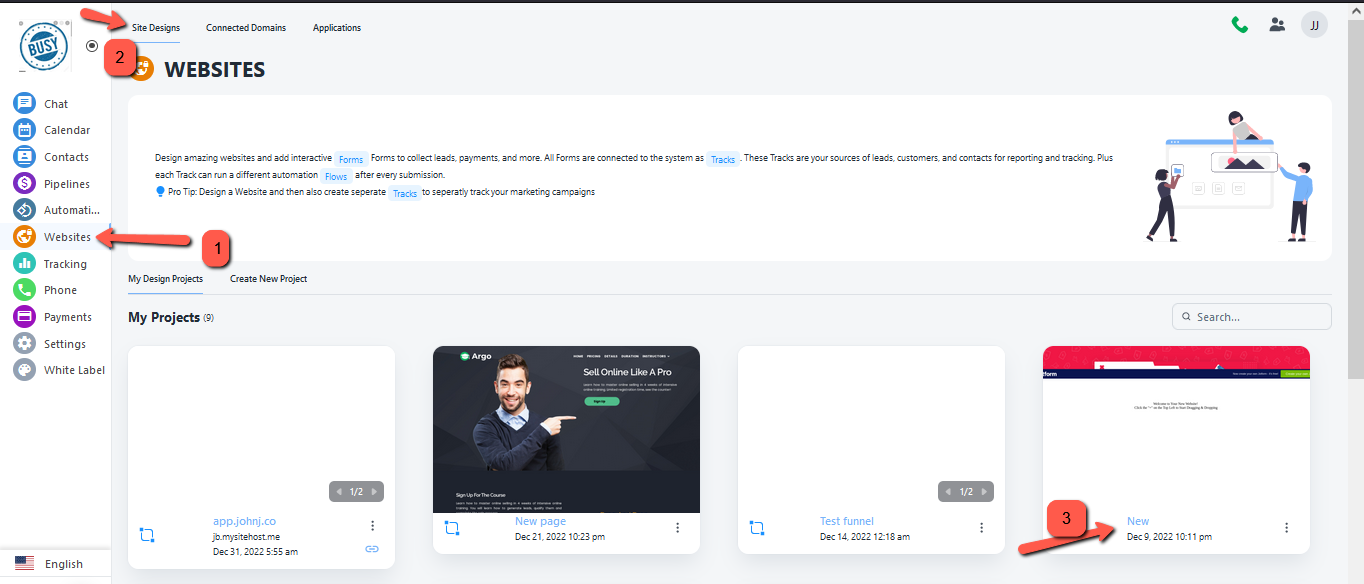The image size is (1364, 584).
Task: Open the Applications tab
Action: click(x=337, y=28)
